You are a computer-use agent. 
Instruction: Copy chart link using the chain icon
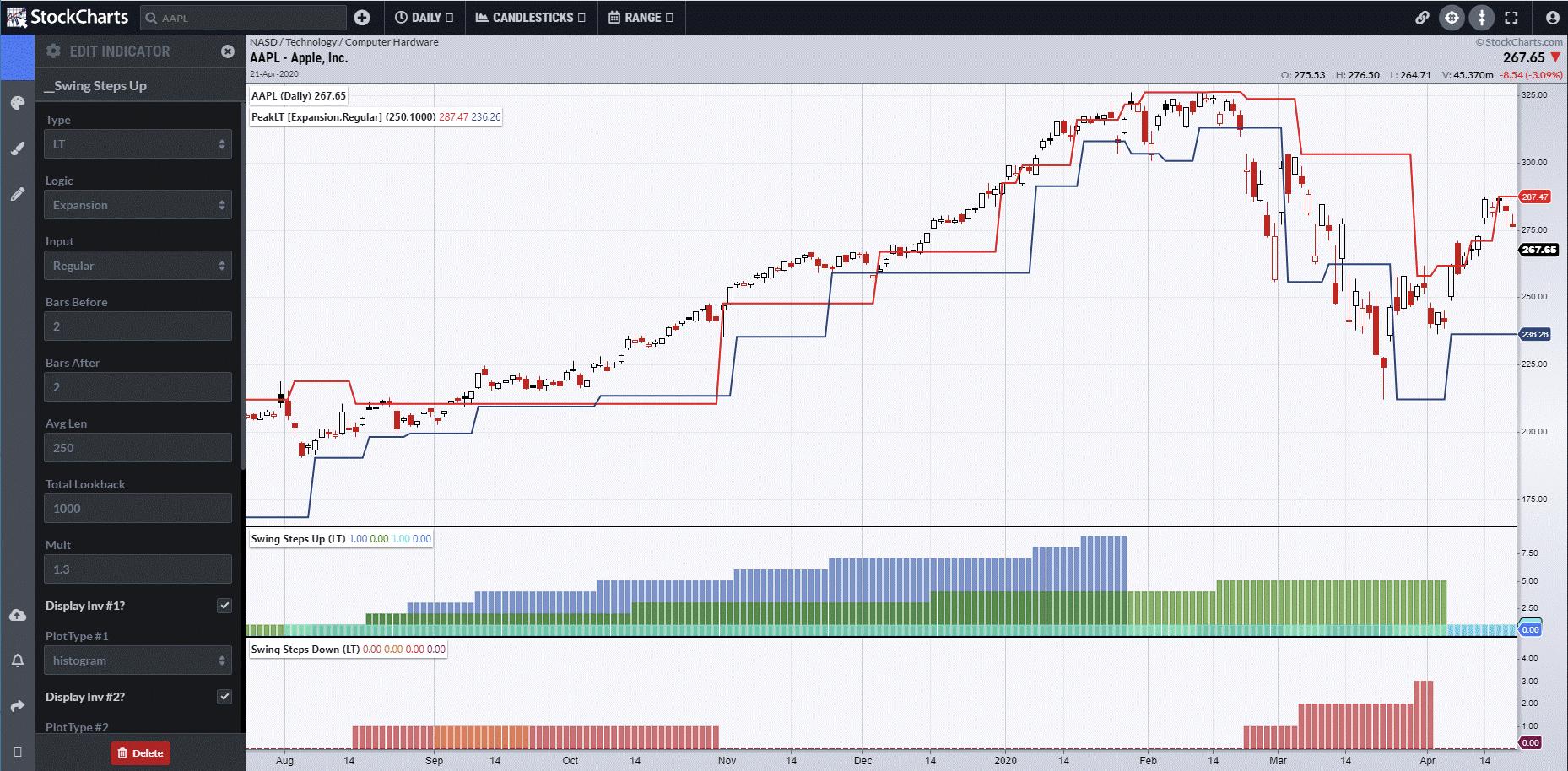(1422, 17)
